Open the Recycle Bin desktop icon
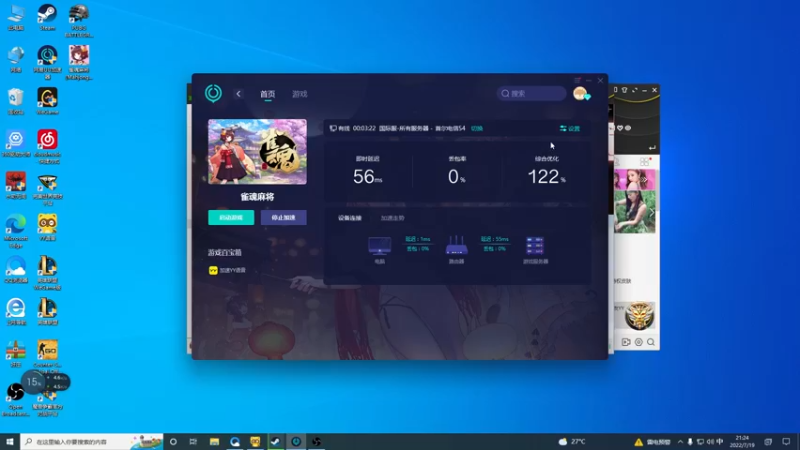Image resolution: width=800 pixels, height=450 pixels. tap(16, 101)
